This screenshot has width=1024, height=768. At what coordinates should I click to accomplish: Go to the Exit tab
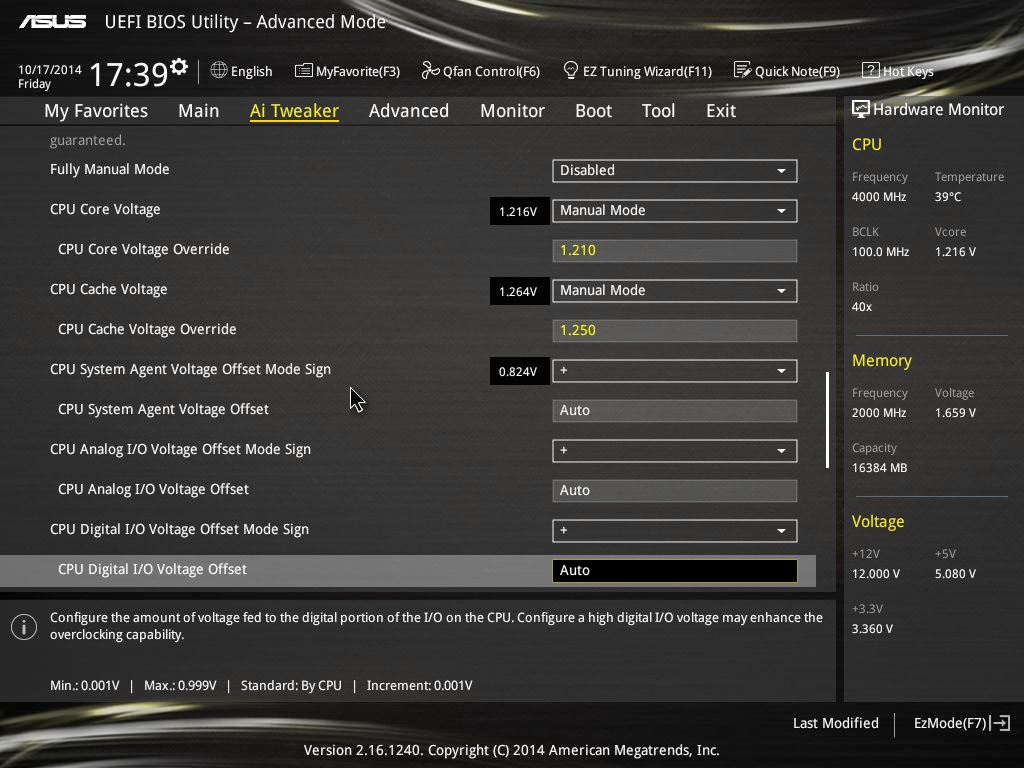pyautogui.click(x=721, y=110)
